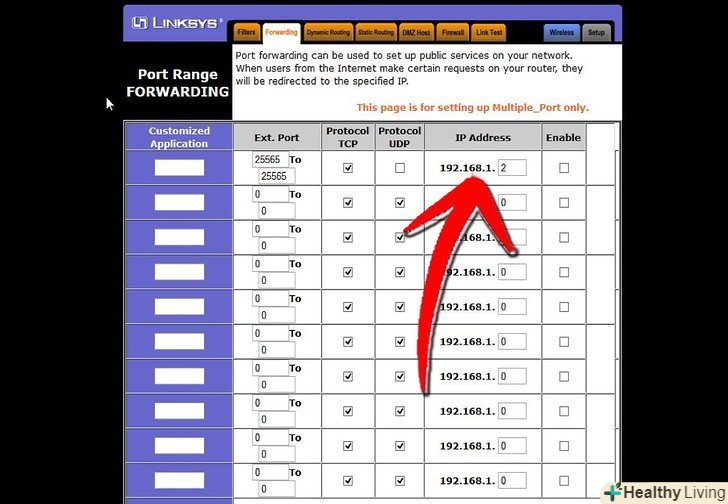The image size is (728, 504).
Task: Select the Forwarding tab
Action: (281, 32)
